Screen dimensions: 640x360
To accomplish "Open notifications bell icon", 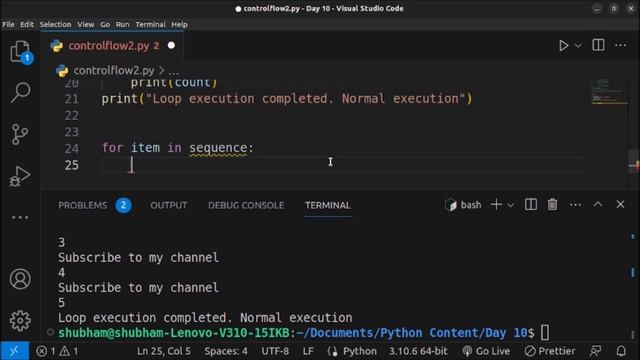I will click(x=621, y=351).
